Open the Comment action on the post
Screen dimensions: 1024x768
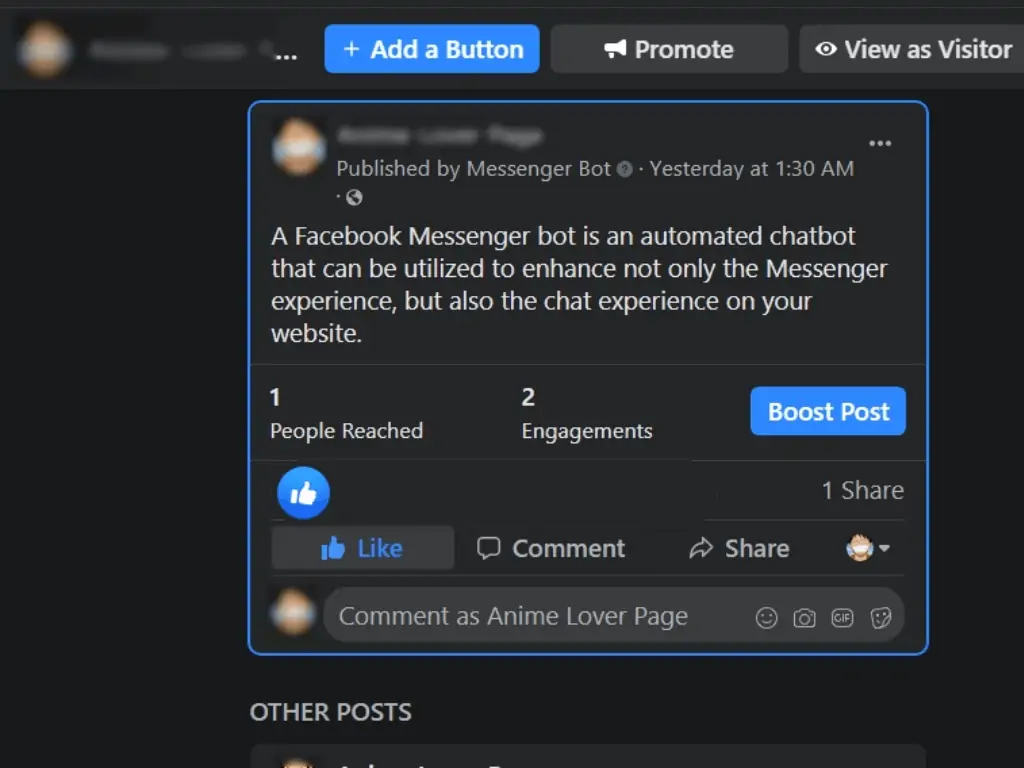(x=551, y=549)
